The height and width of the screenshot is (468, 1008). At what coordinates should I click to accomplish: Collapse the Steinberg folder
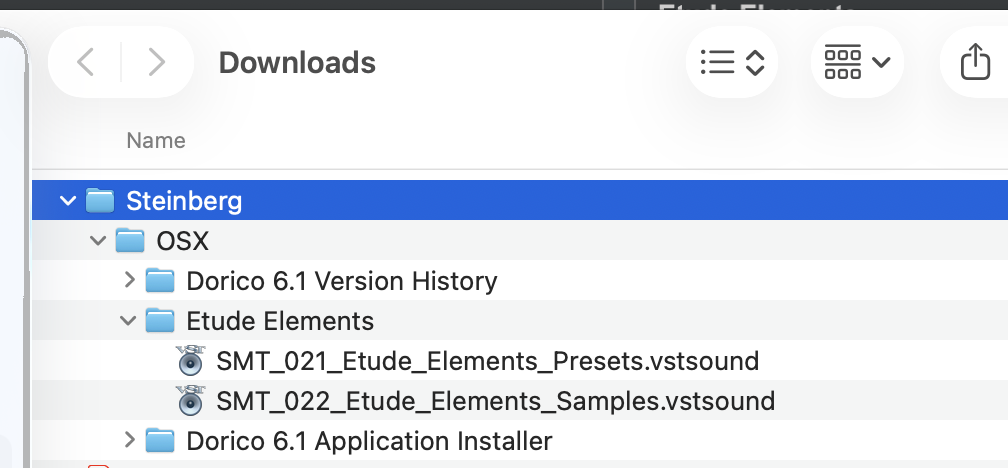[68, 201]
